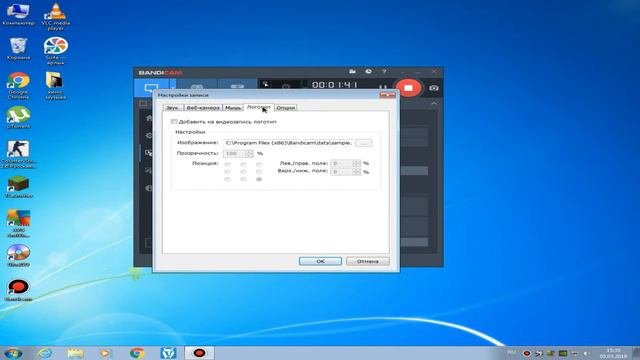Select the Counter-Strike desktop shortcut
Image resolution: width=640 pixels, height=360 pixels.
tap(18, 154)
